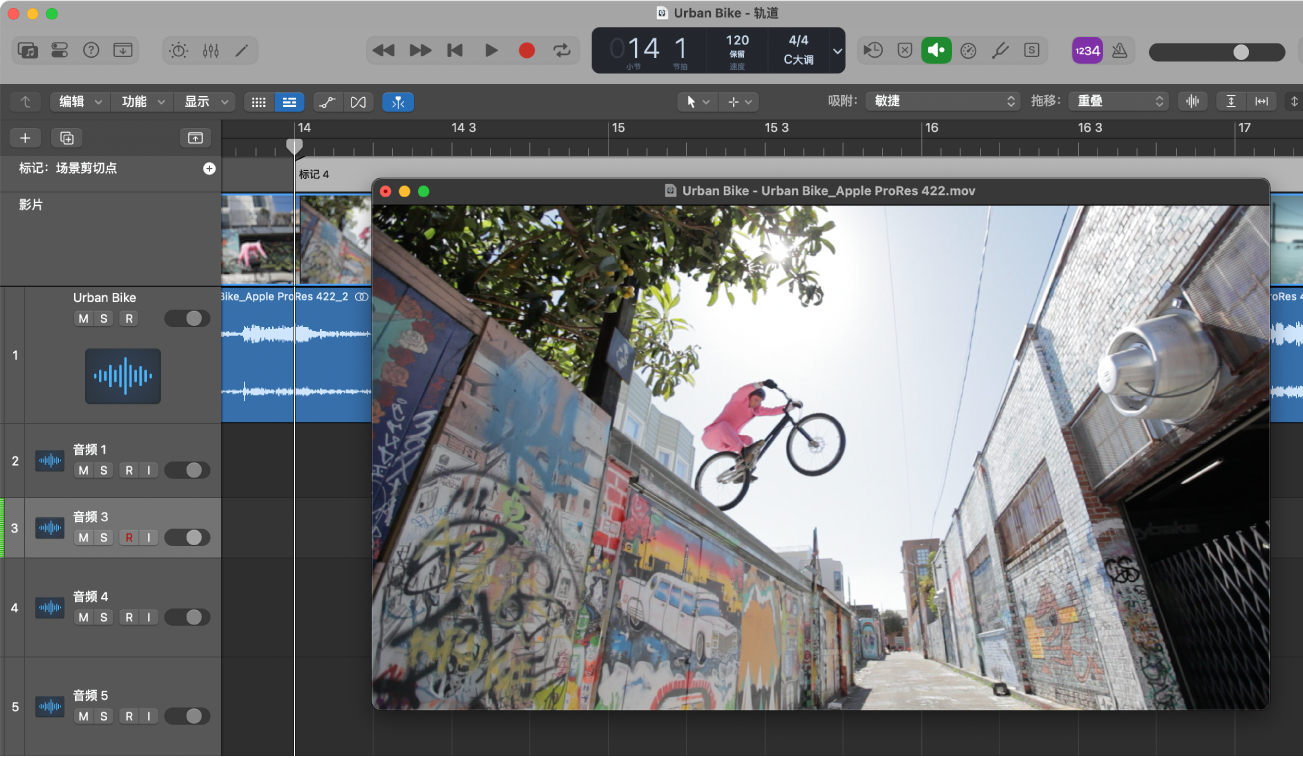Click the duplicate track button
Screen dimensions: 1303x758
(x=66, y=138)
